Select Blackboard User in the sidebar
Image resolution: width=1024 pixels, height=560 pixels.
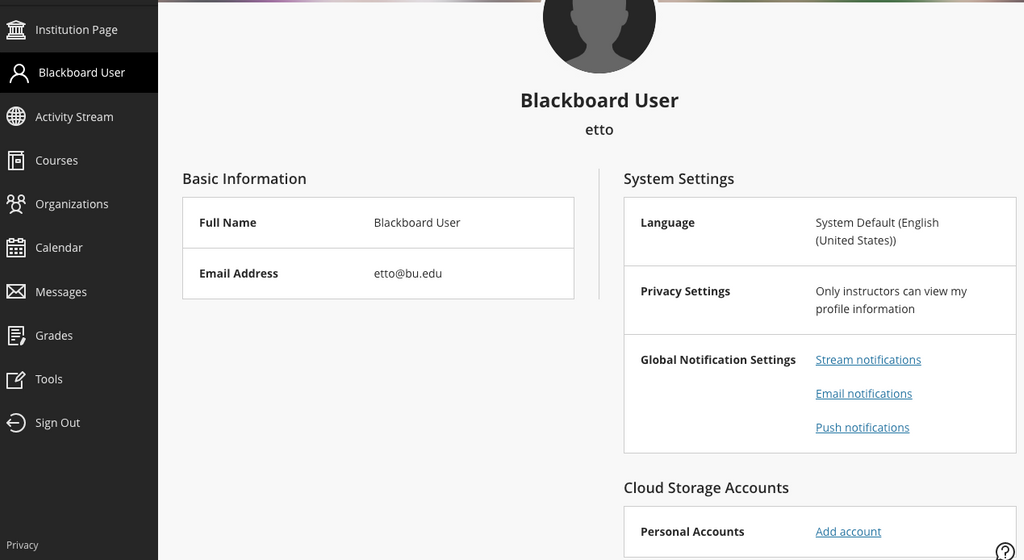point(80,73)
